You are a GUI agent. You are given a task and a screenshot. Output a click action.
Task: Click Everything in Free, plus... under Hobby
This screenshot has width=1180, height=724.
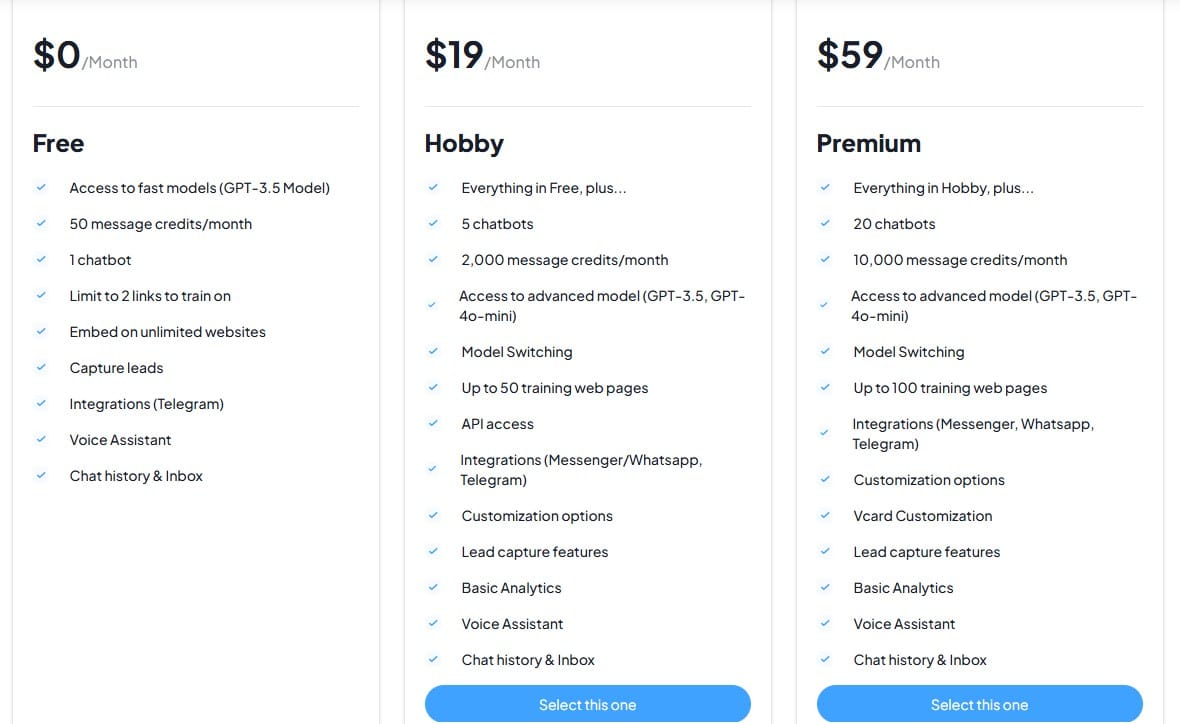click(x=543, y=188)
